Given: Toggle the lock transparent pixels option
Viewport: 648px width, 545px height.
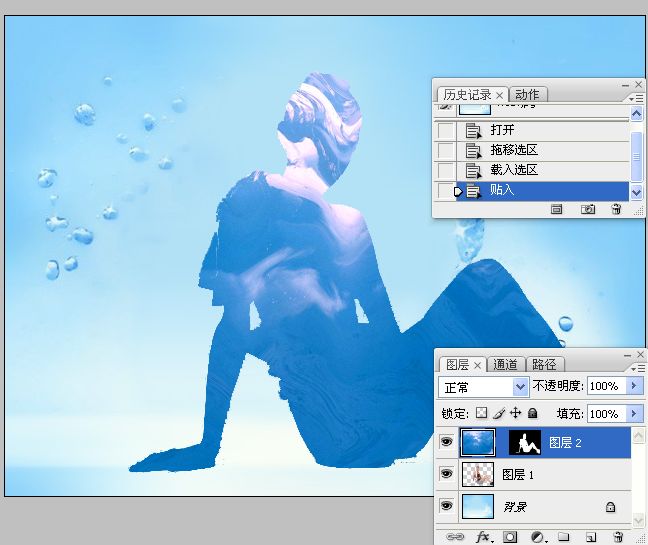Looking at the screenshot, I should click(481, 413).
